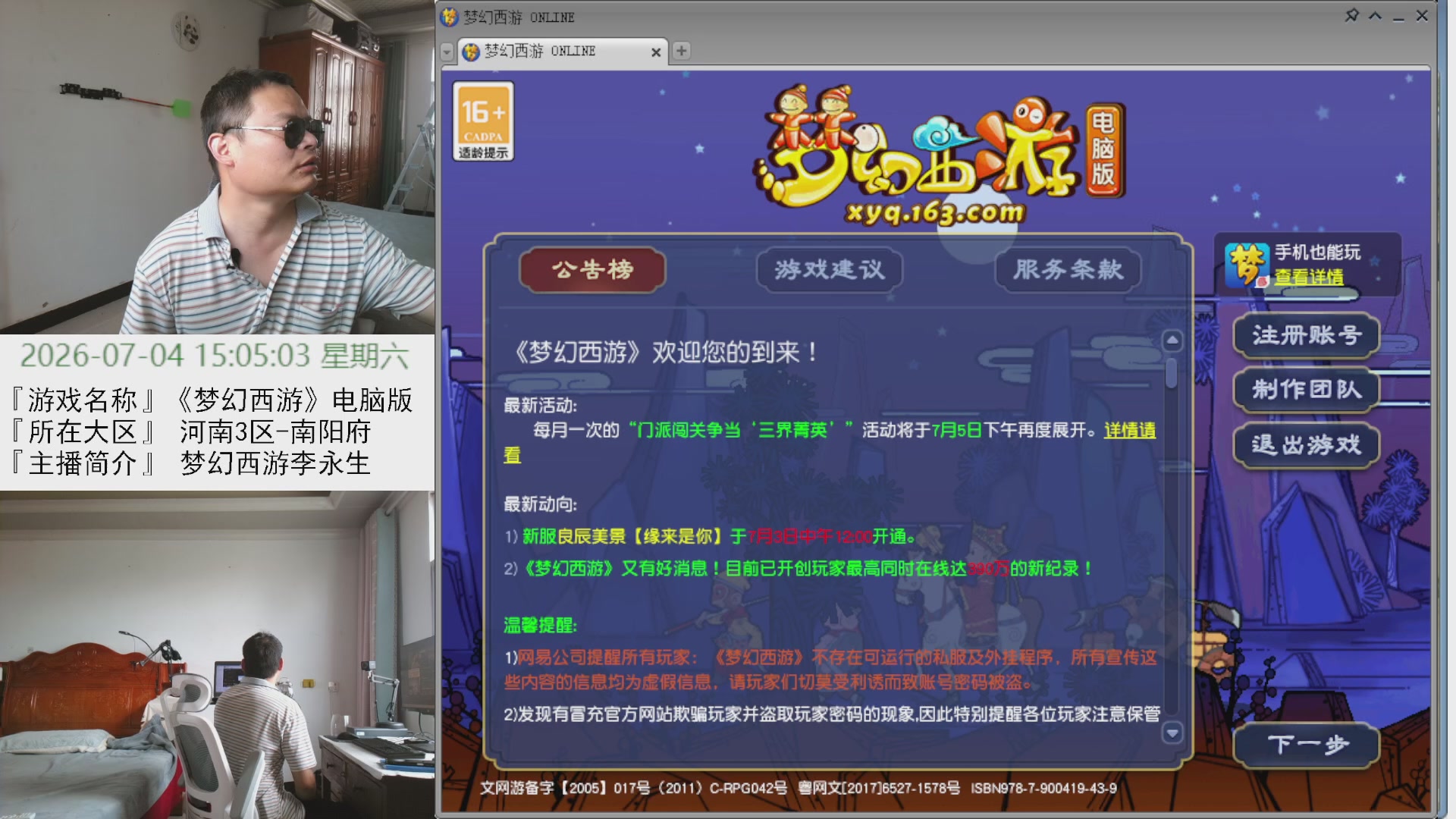
Task: Click the mobile app icon beside 手机也能玩
Action: coord(1246,265)
